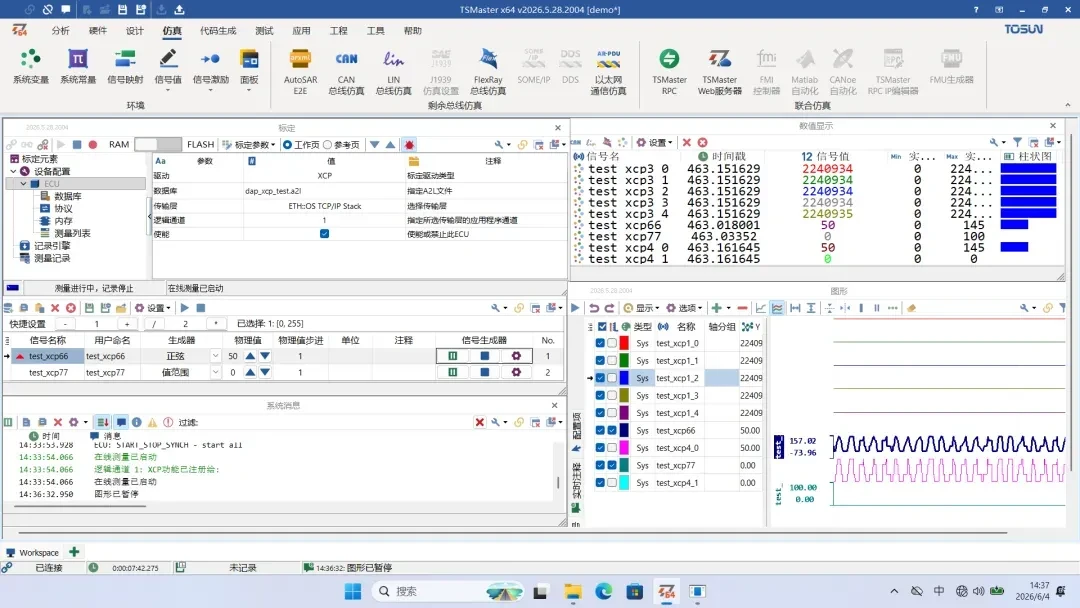Open LIN 总线仿真 bus simulation
The image size is (1080, 608).
coord(393,71)
